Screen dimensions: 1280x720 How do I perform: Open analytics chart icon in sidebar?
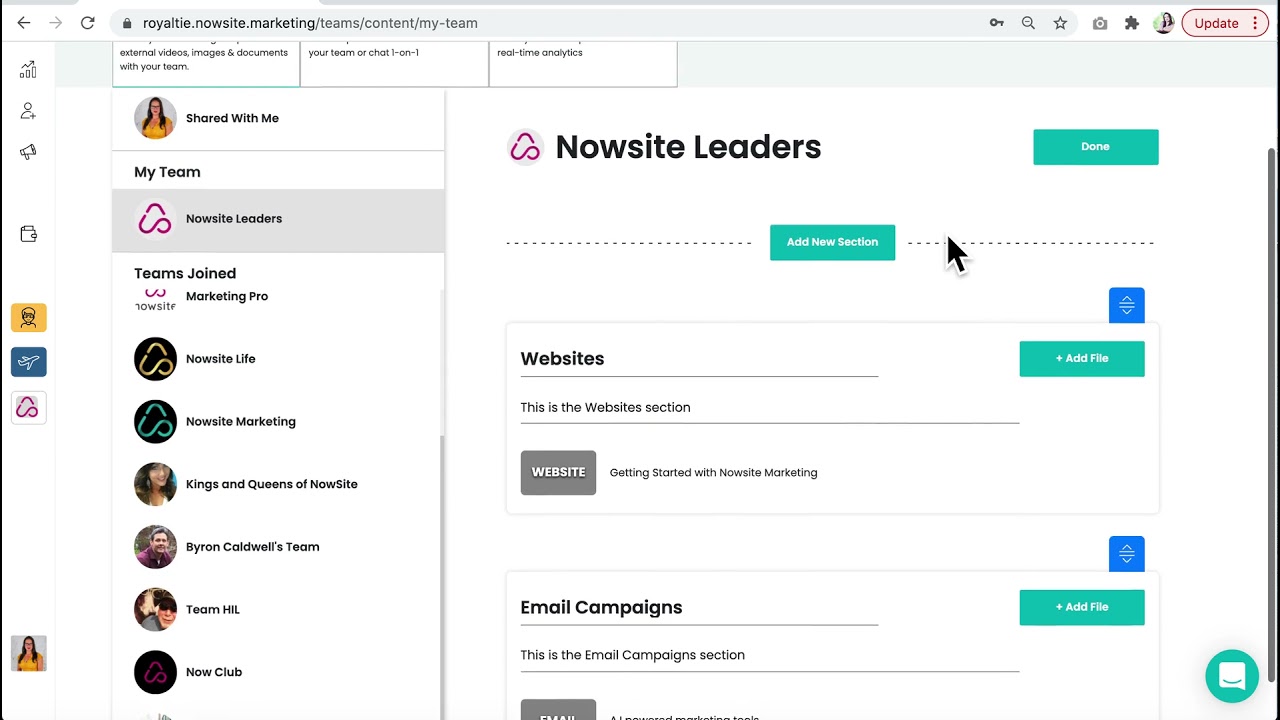28,69
